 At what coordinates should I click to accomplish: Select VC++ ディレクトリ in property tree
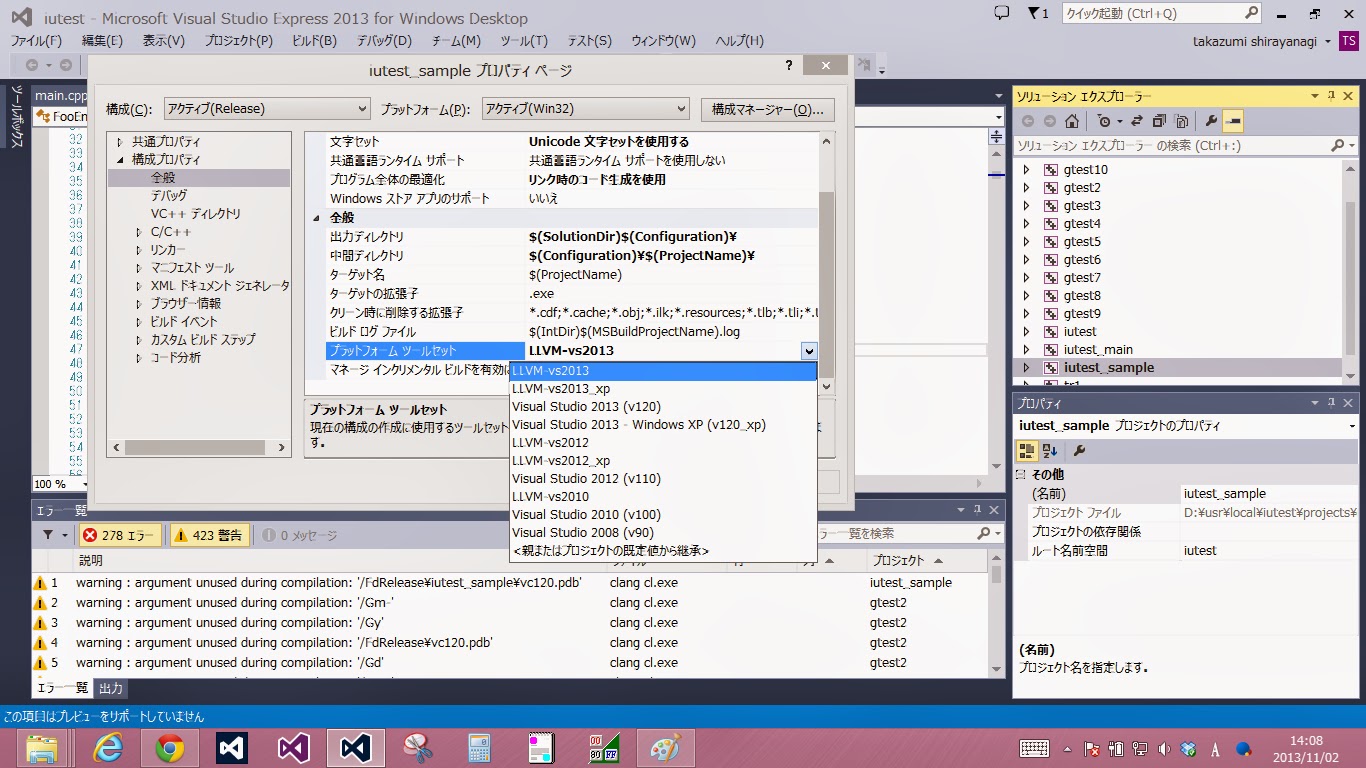point(196,214)
